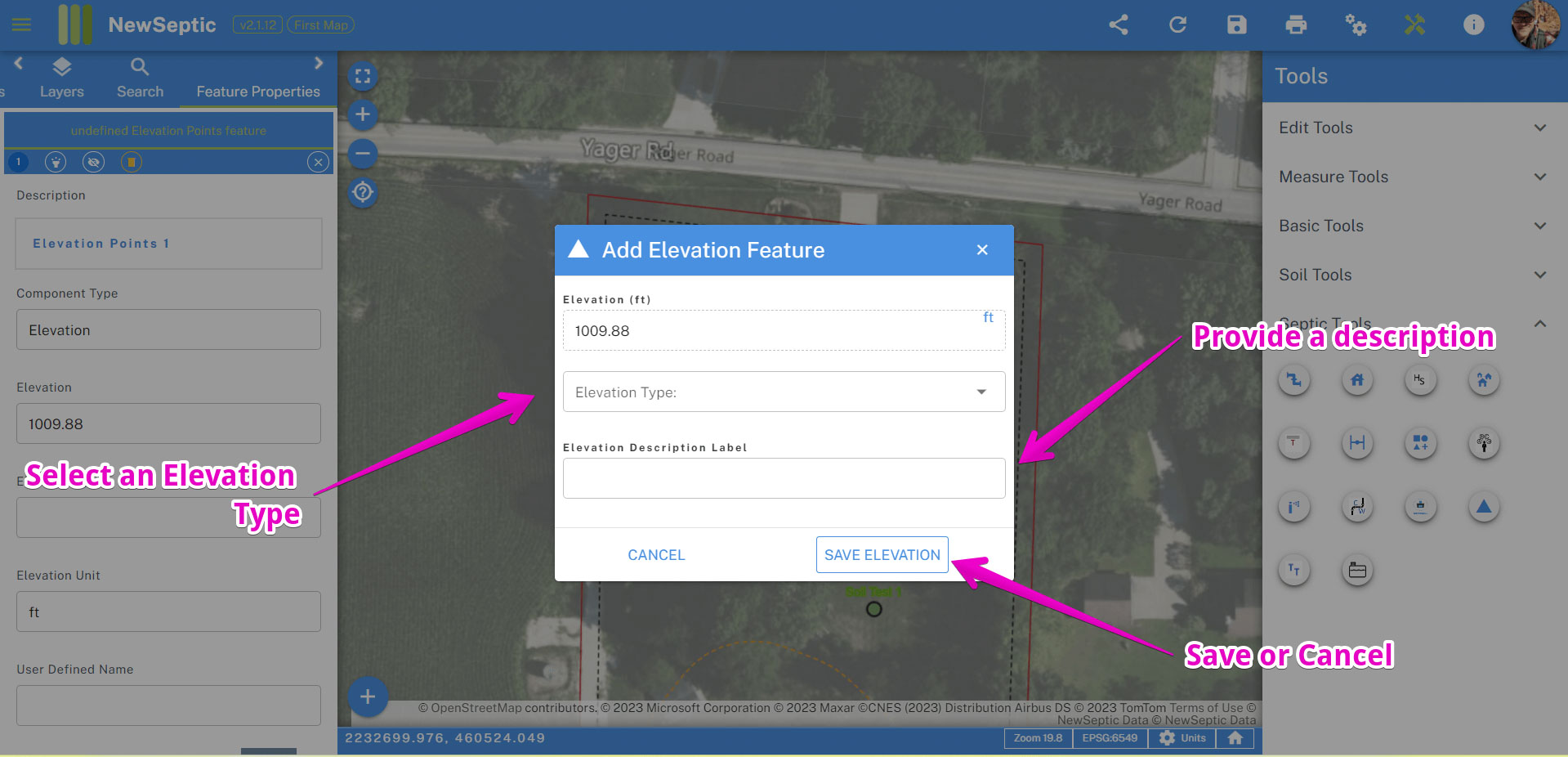
Task: Select the house septic tool
Action: click(x=1357, y=379)
